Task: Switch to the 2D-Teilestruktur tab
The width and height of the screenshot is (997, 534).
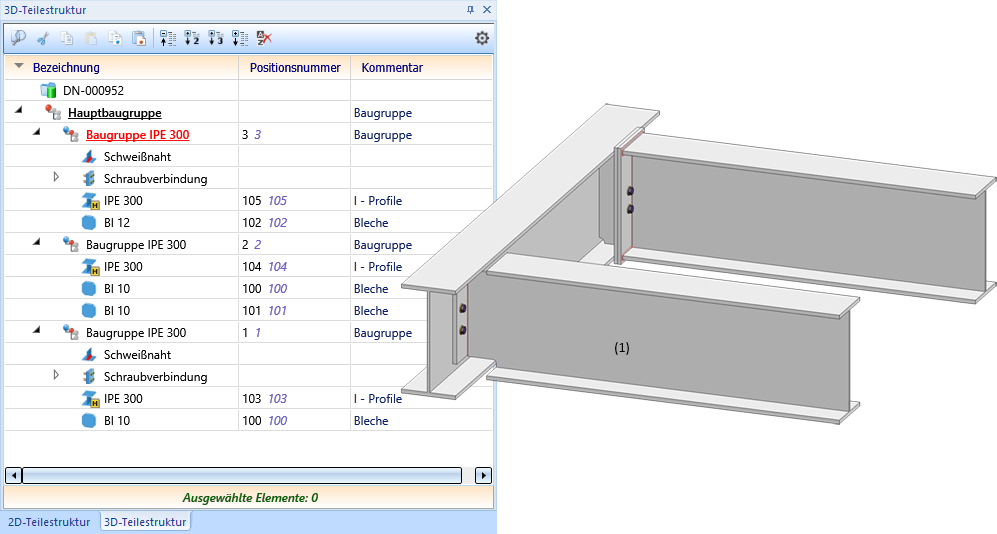Action: (x=50, y=522)
